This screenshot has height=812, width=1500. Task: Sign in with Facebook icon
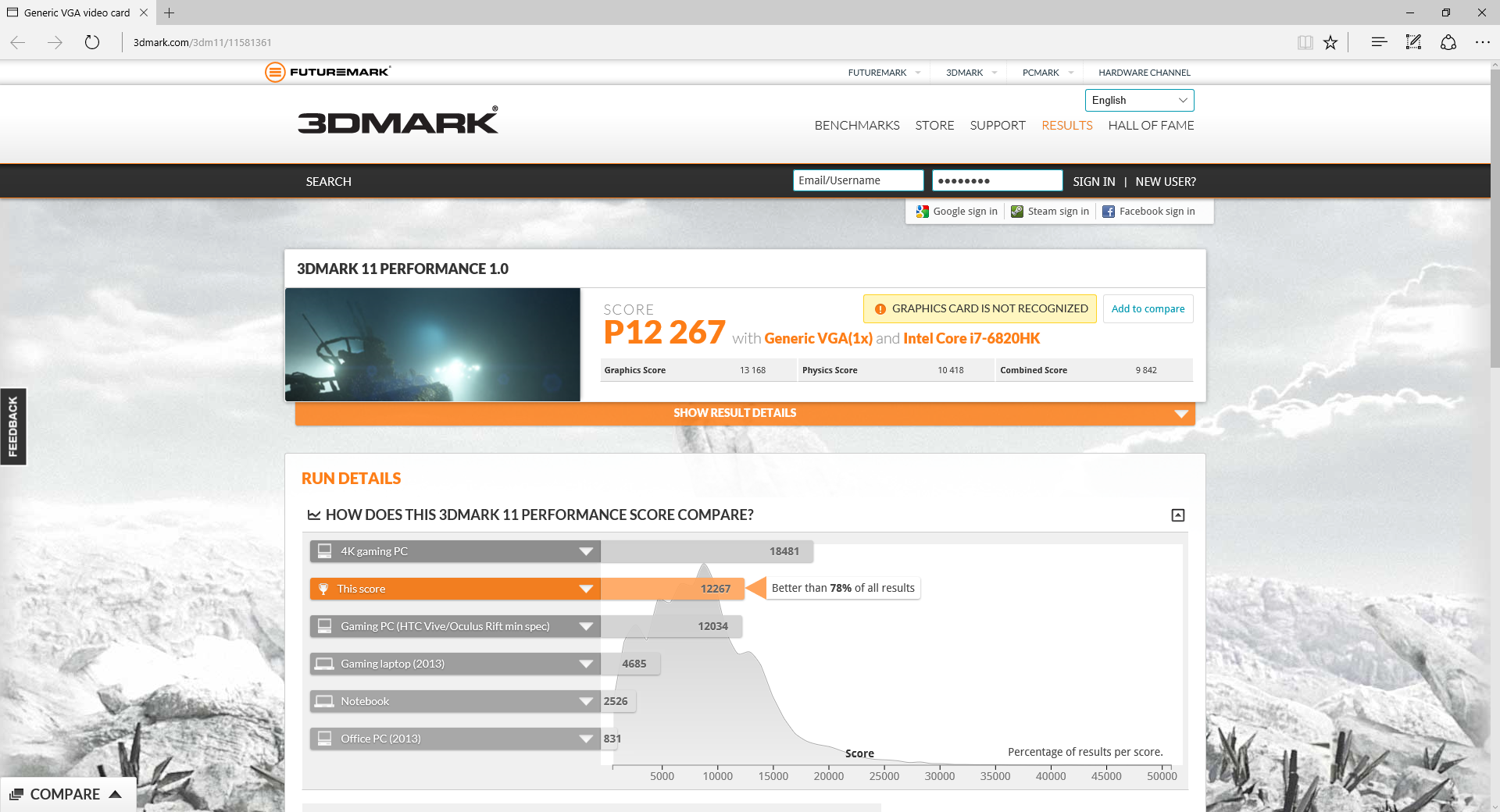pyautogui.click(x=1109, y=212)
